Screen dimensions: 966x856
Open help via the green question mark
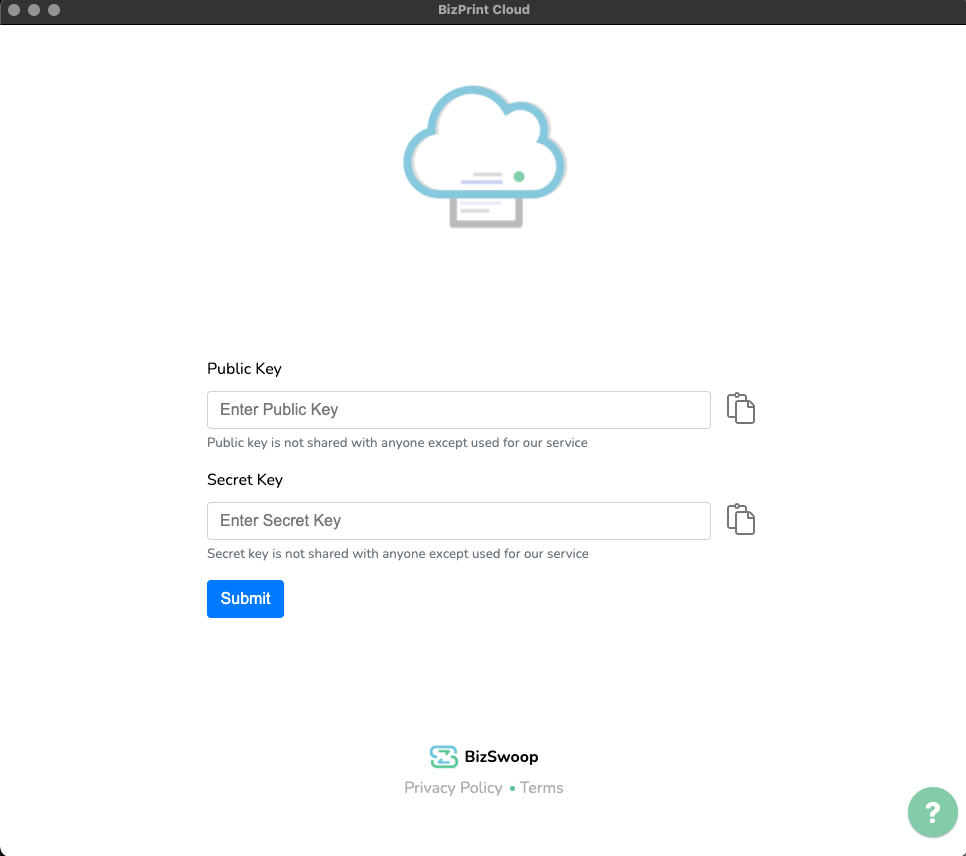[x=932, y=812]
